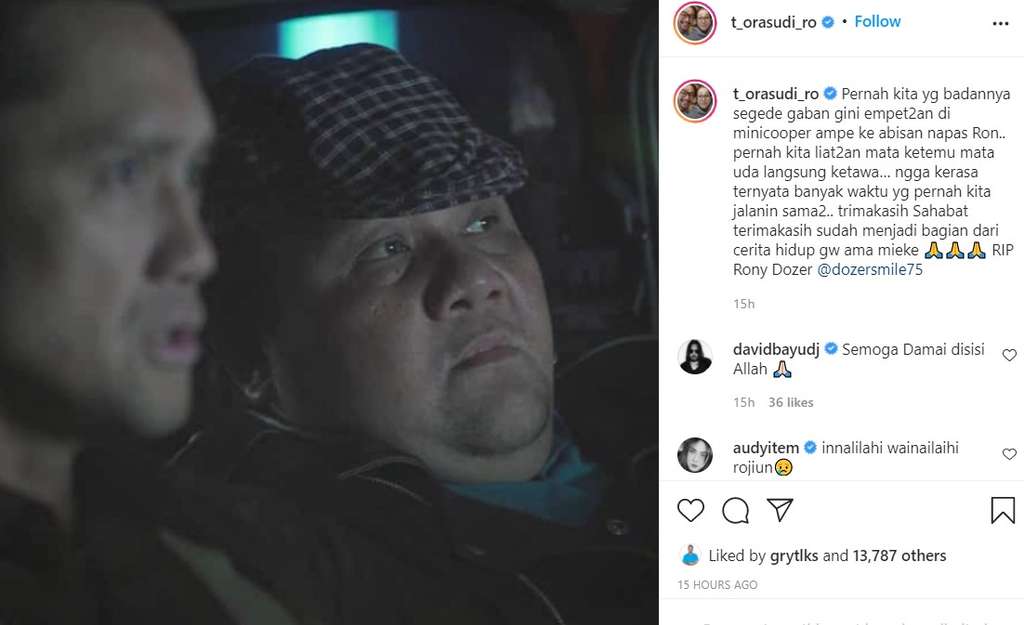Open davidbayudj's profile avatar

695,357
